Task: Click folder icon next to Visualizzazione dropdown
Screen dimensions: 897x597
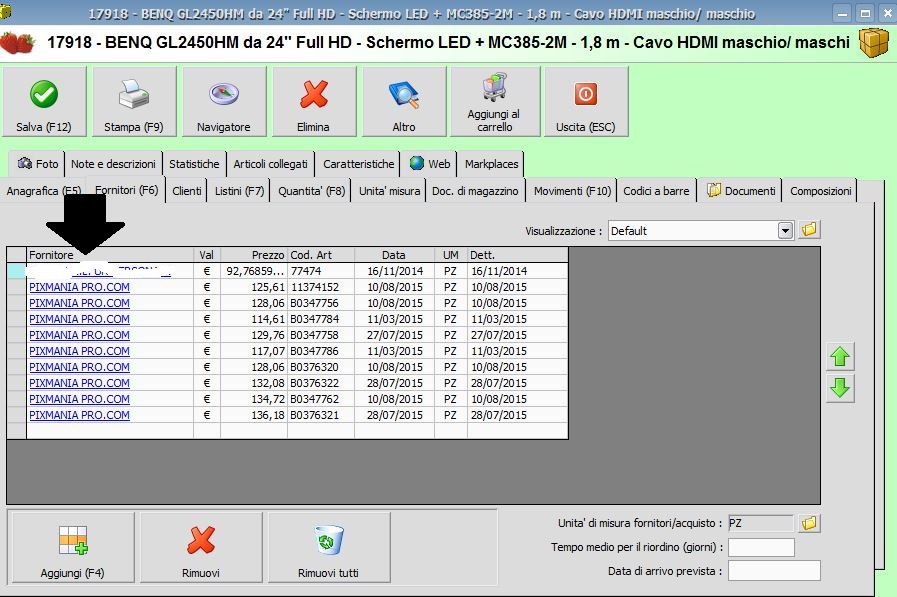Action: [x=809, y=230]
